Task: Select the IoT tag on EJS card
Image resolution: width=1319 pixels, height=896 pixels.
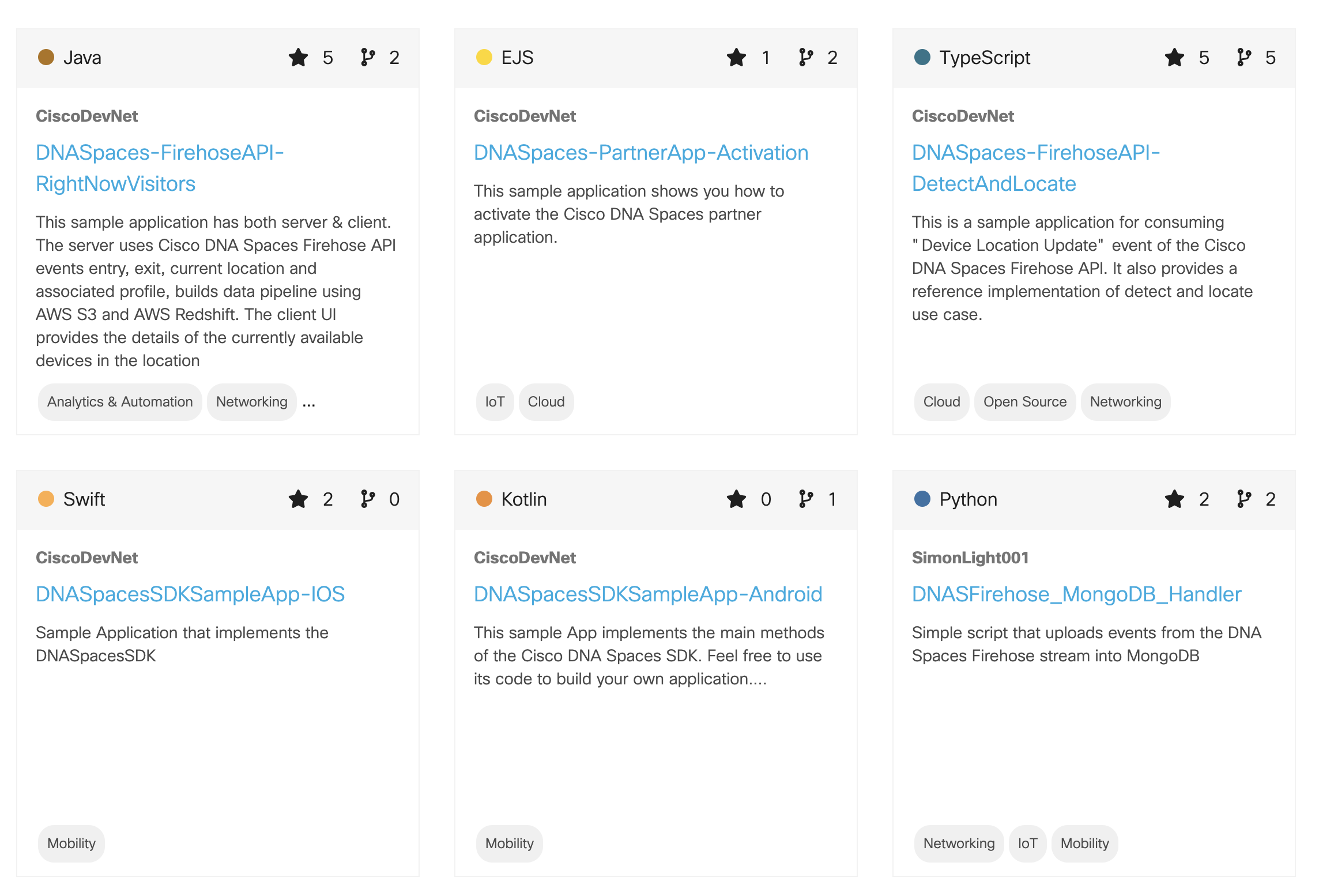Action: (495, 402)
